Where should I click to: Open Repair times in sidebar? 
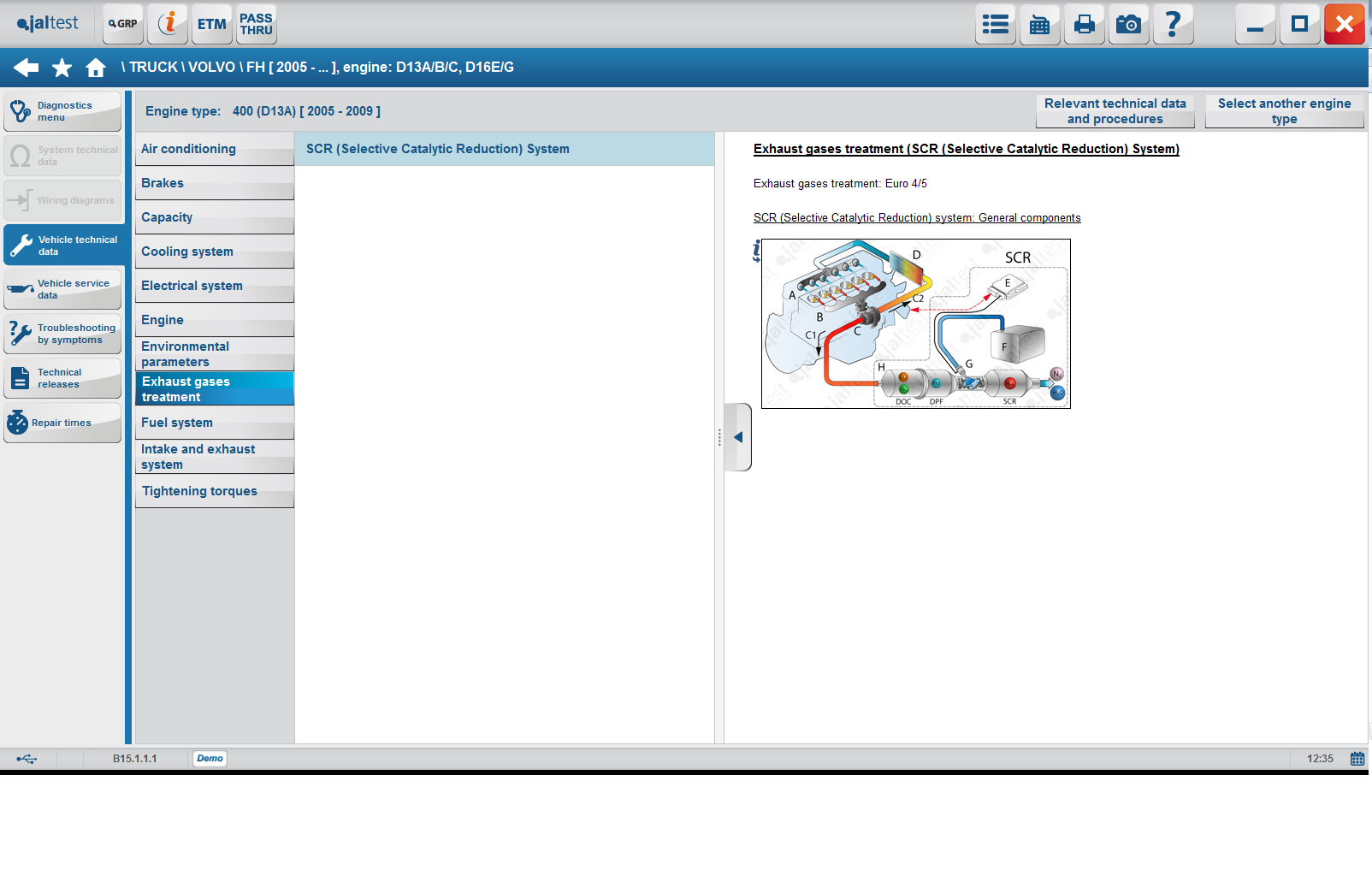(63, 423)
